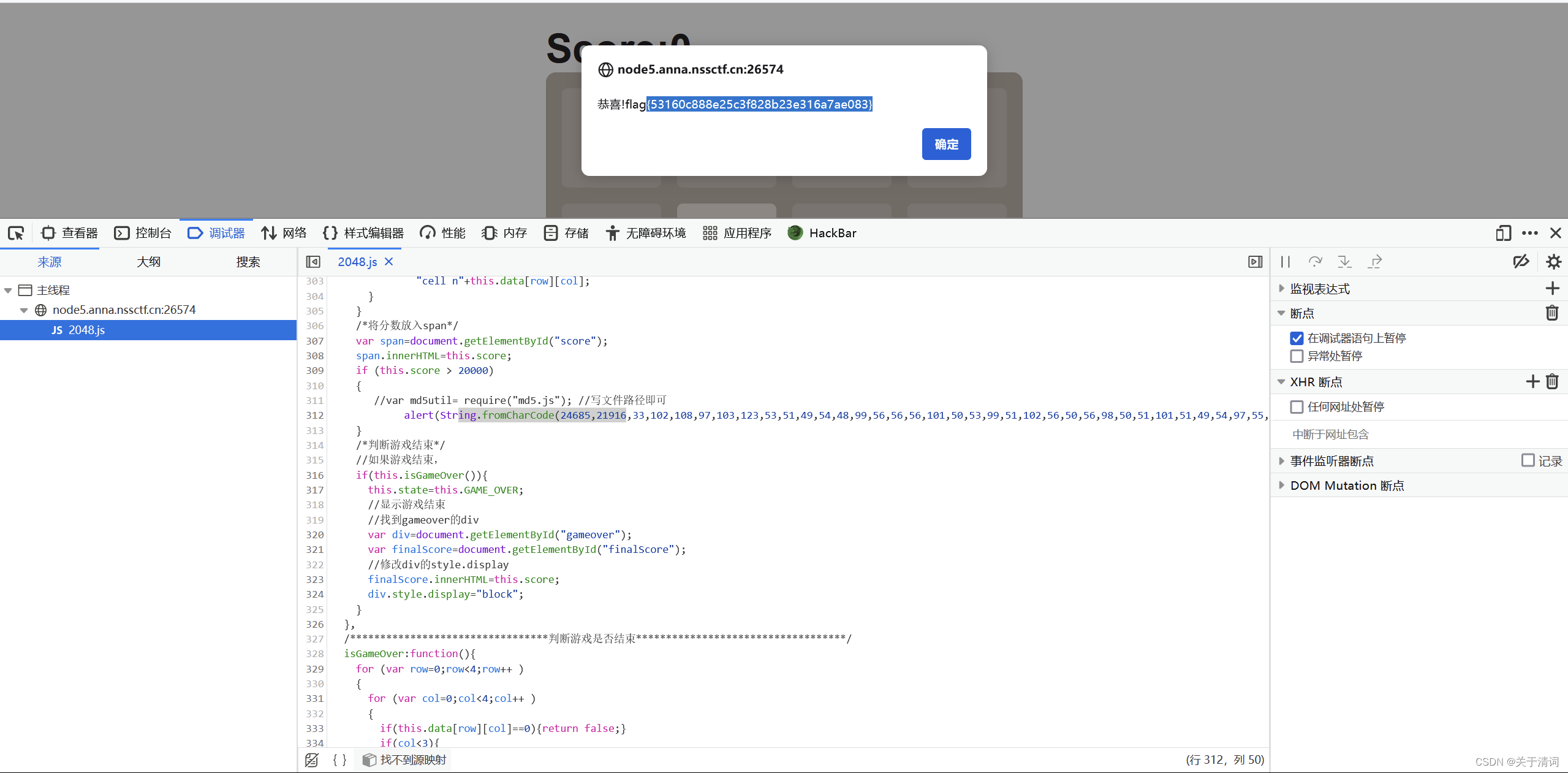Enable pause on exceptions checkbox
The width and height of the screenshot is (1568, 773).
[1297, 356]
